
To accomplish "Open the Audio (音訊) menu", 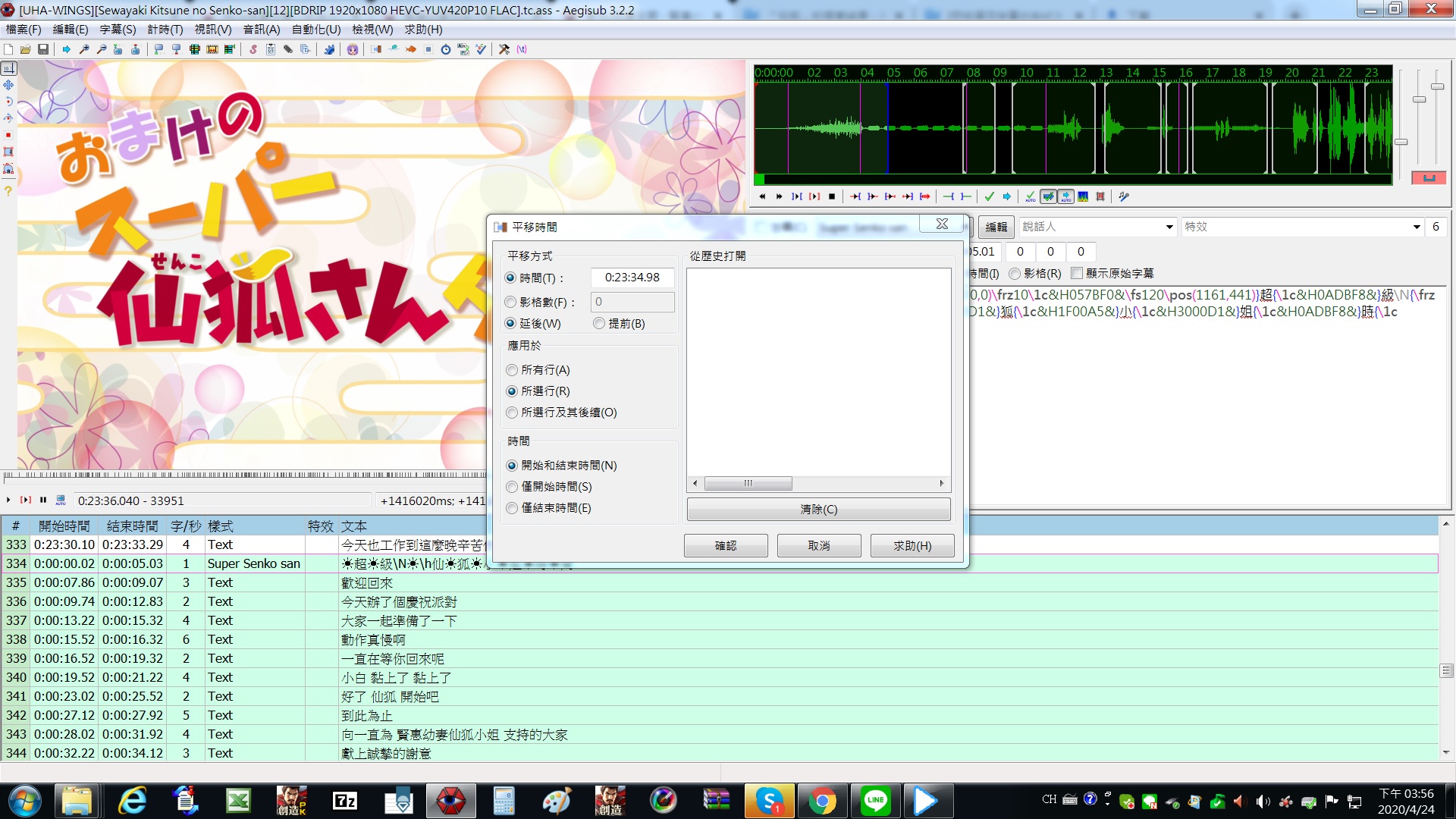I will [x=262, y=30].
